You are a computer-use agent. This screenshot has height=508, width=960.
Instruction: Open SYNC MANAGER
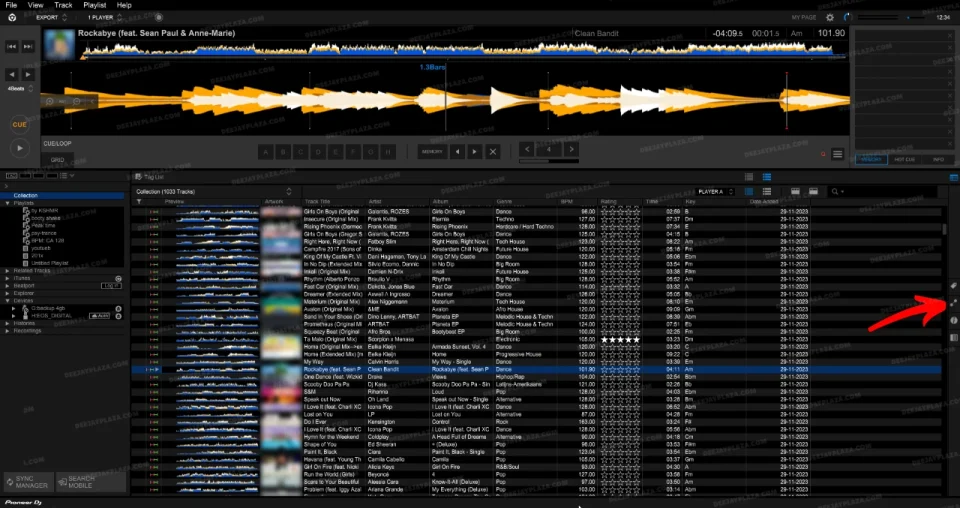[27, 482]
